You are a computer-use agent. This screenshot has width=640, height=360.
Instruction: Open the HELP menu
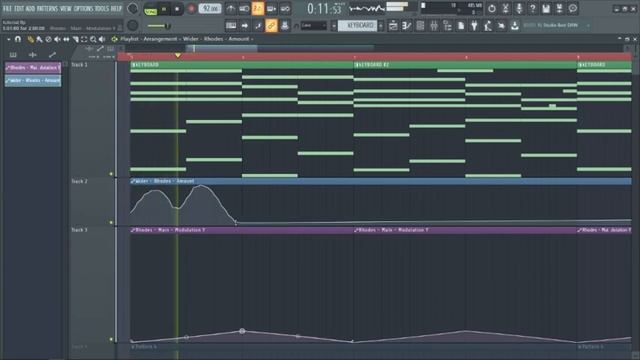pos(117,8)
